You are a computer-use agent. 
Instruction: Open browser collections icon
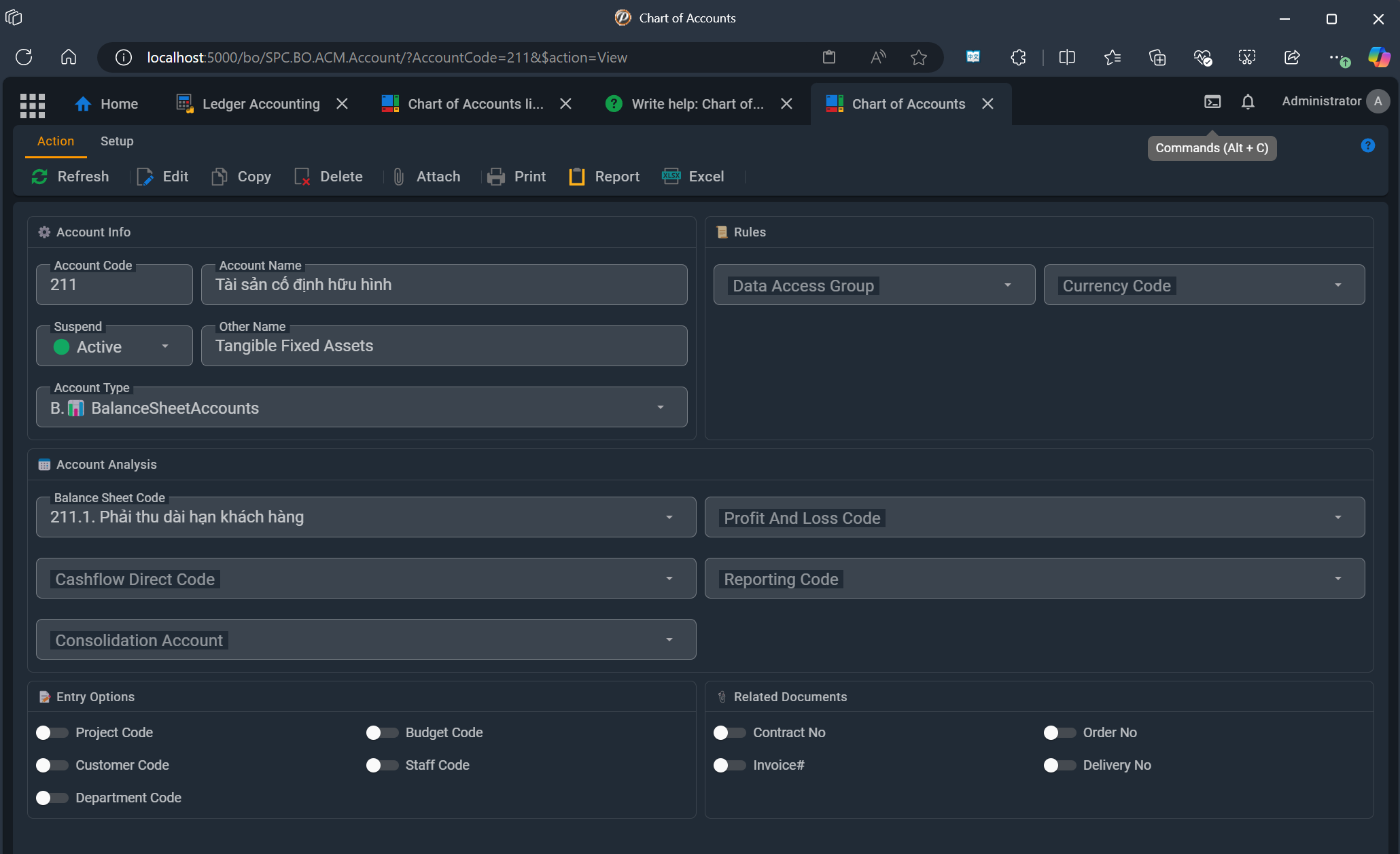pos(1157,58)
